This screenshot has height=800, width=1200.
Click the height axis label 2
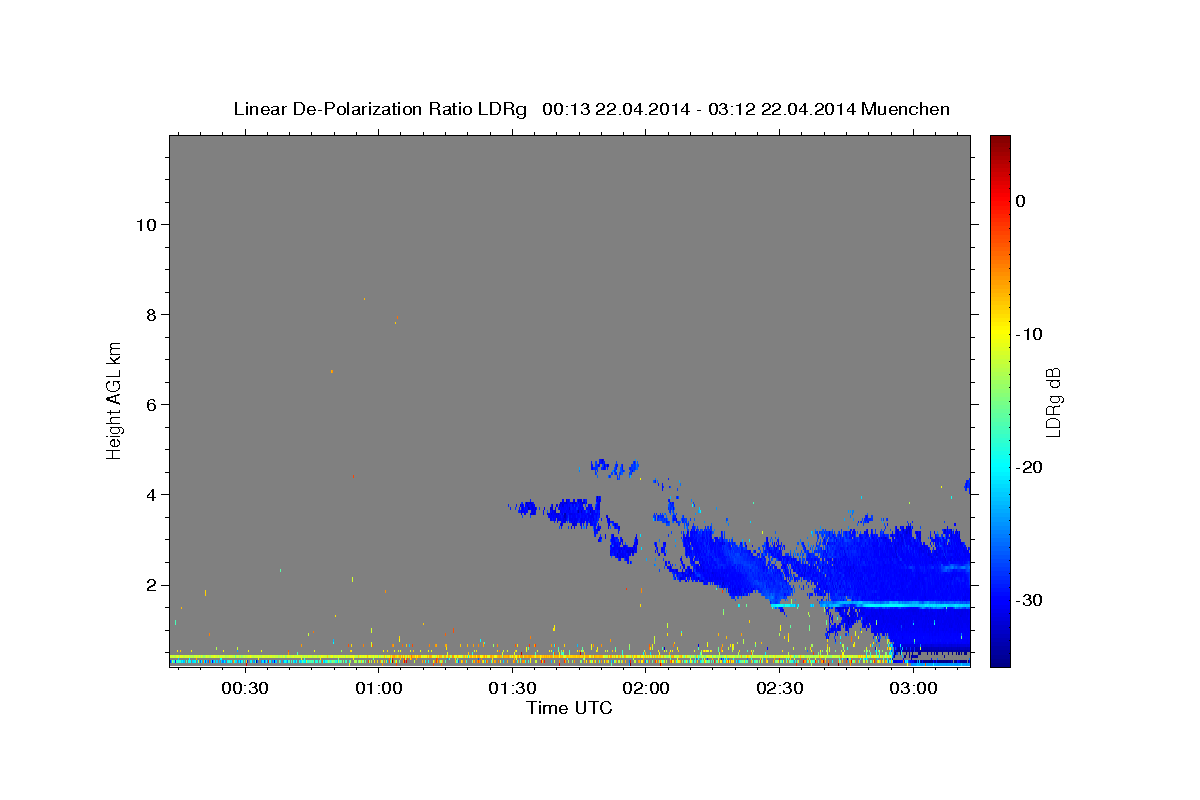(150, 584)
